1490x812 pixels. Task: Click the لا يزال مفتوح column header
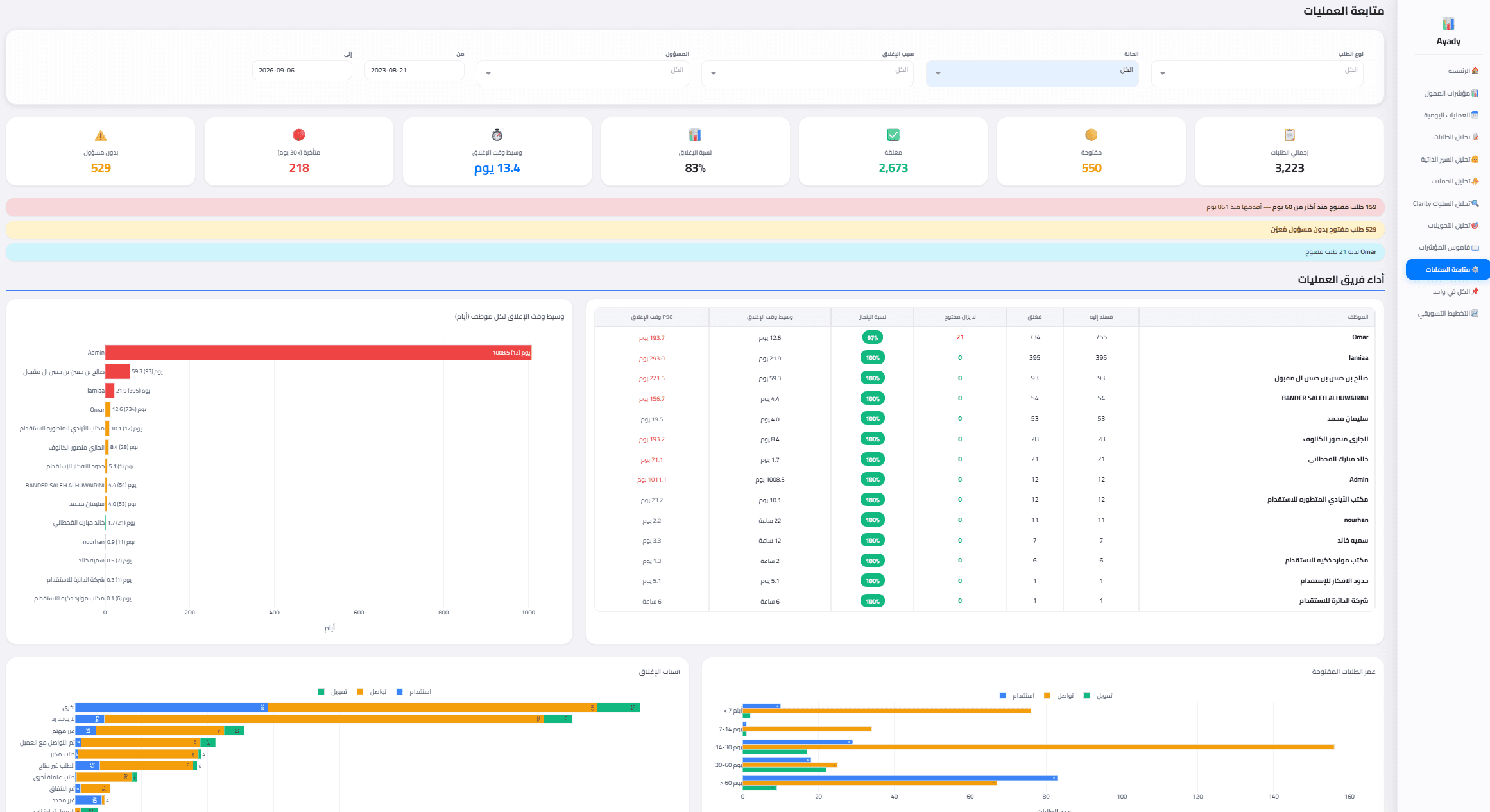coord(960,317)
